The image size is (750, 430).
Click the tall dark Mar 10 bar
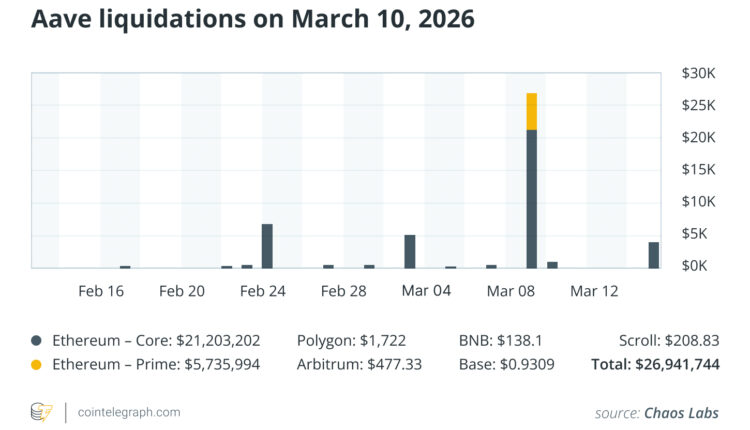pos(532,198)
